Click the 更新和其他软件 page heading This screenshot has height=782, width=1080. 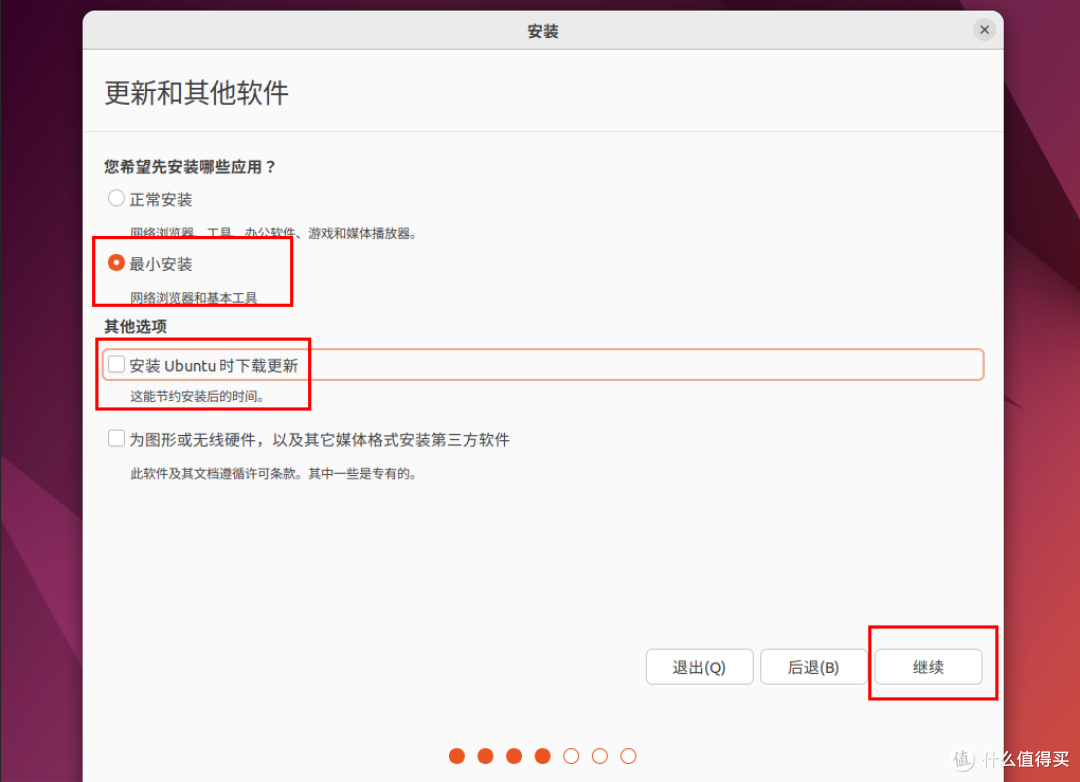(195, 93)
